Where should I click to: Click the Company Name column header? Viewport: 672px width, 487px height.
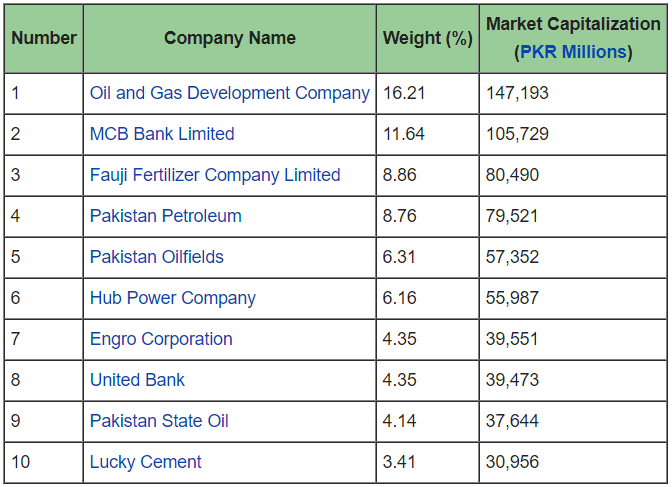tap(230, 38)
